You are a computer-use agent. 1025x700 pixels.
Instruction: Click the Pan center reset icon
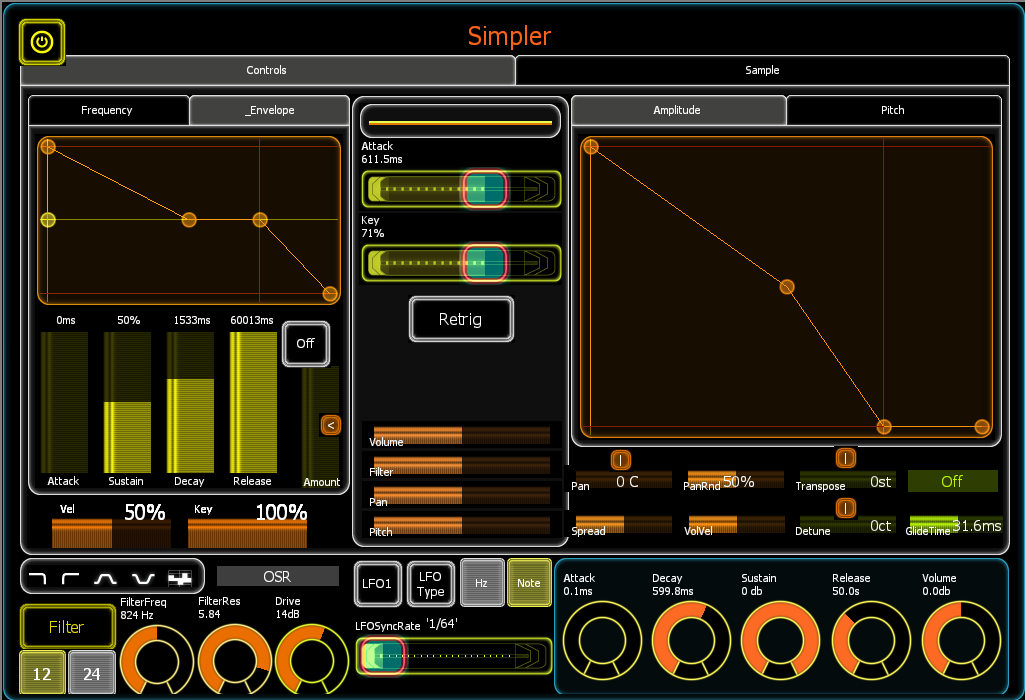click(620, 460)
